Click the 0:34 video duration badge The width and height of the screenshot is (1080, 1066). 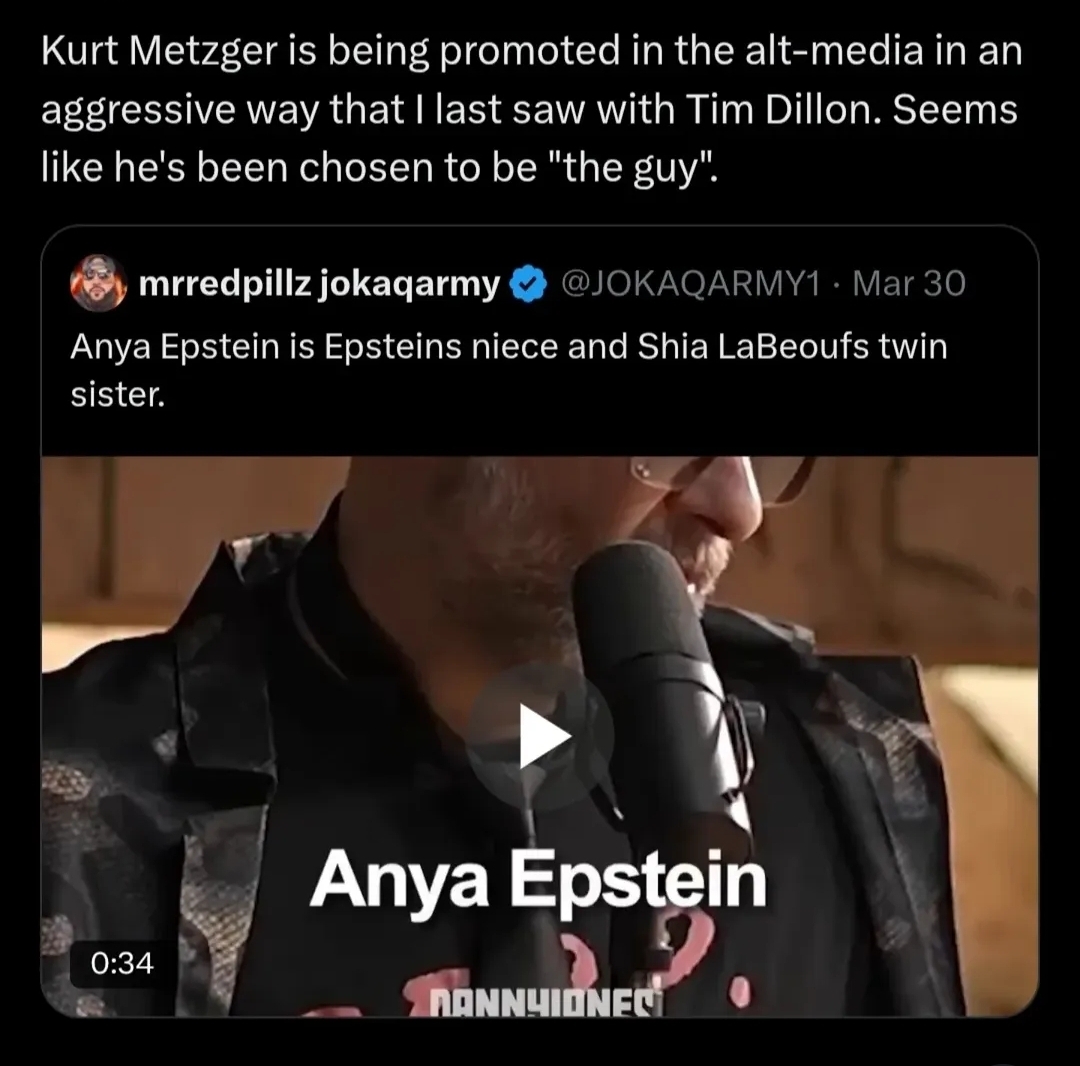(x=122, y=963)
